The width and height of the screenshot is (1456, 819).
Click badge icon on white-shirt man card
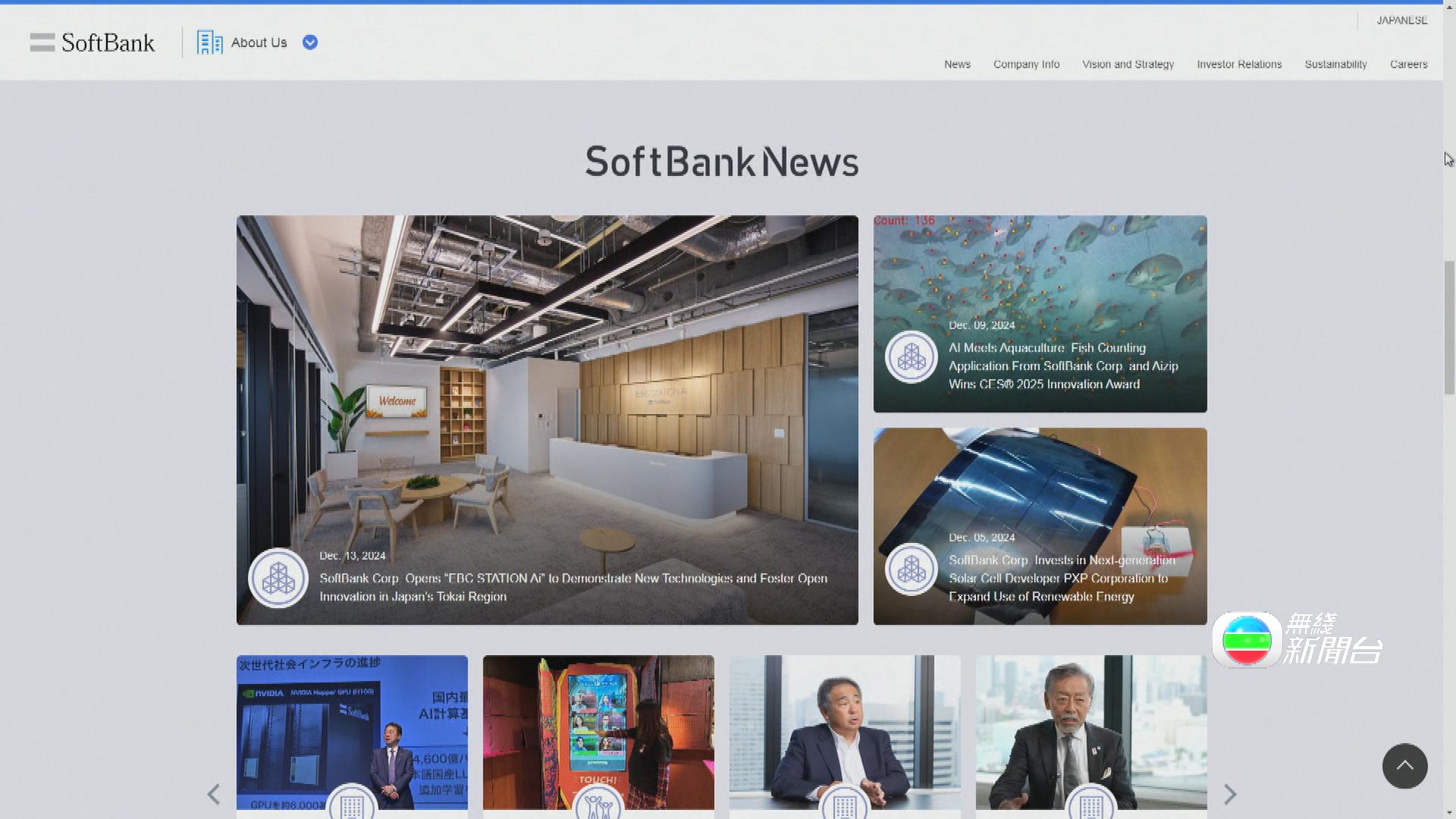(845, 802)
